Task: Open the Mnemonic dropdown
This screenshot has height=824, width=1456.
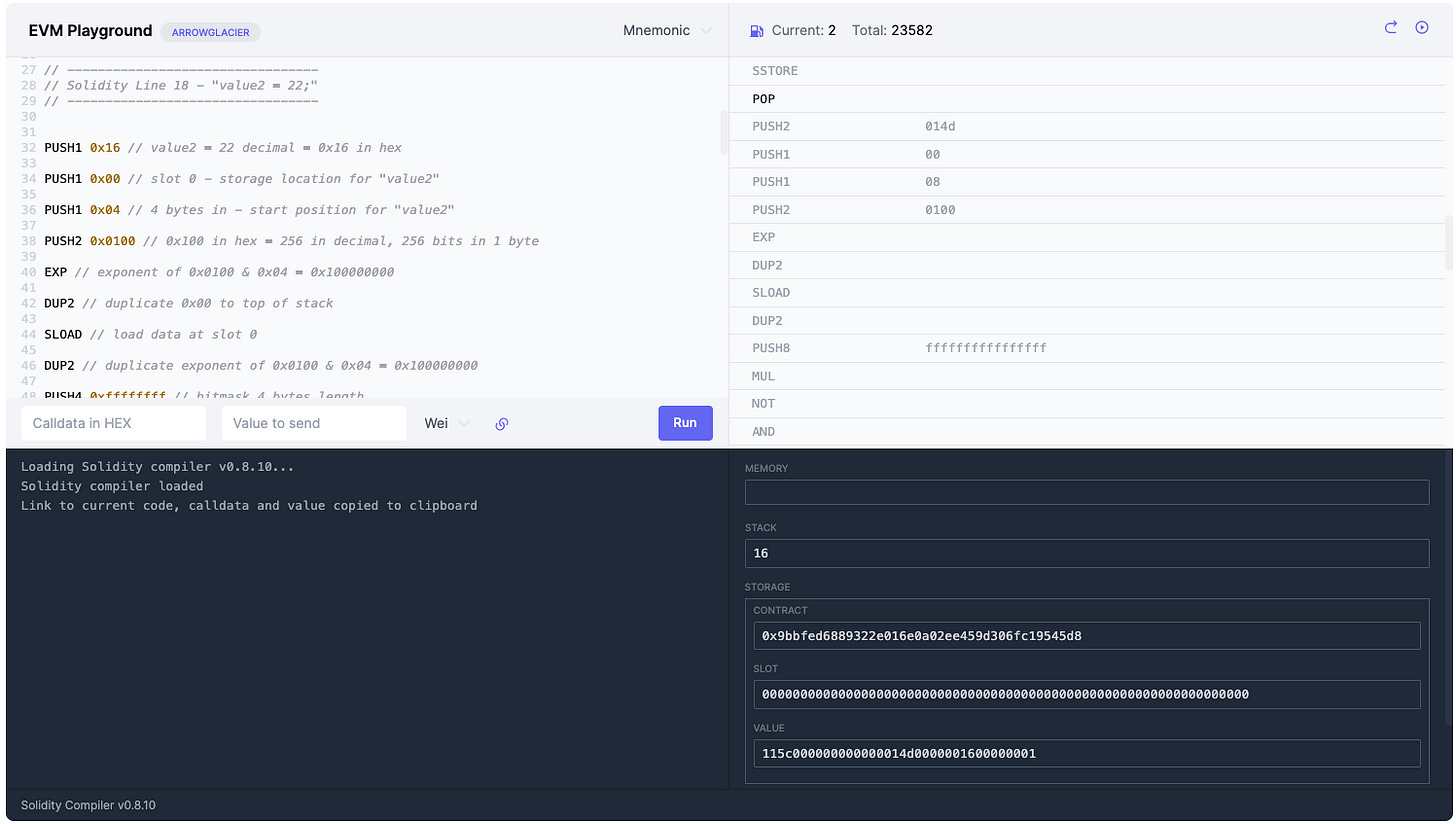Action: (666, 30)
